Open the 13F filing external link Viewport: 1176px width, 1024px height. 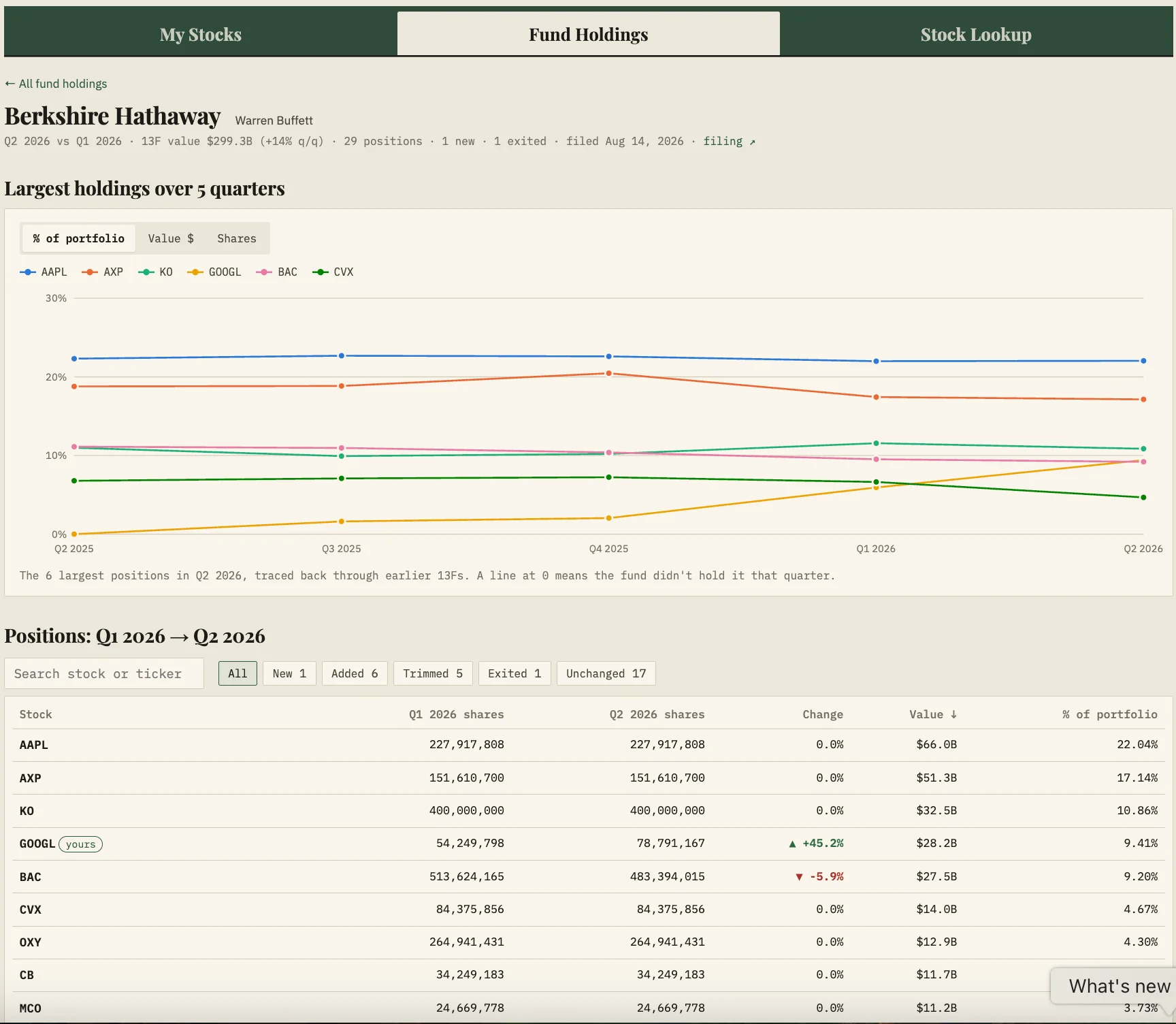point(729,141)
